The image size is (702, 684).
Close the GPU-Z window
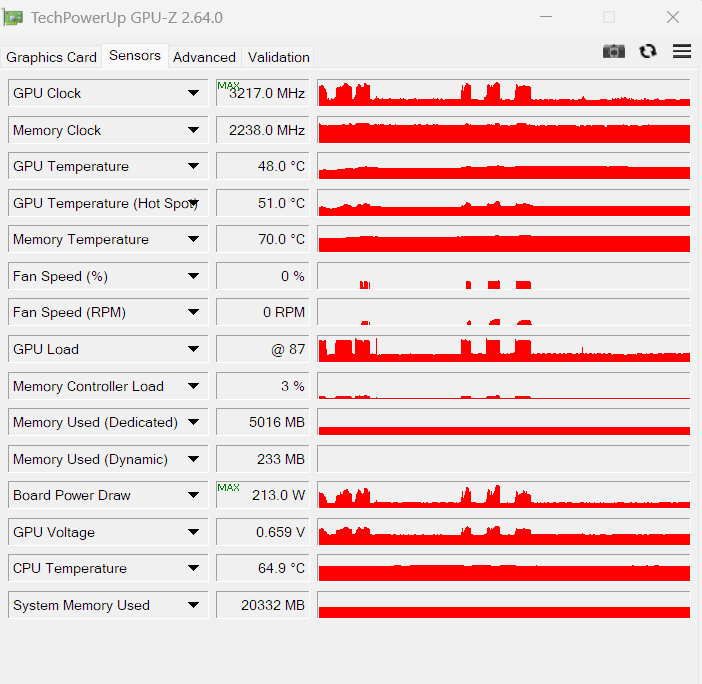tap(672, 17)
